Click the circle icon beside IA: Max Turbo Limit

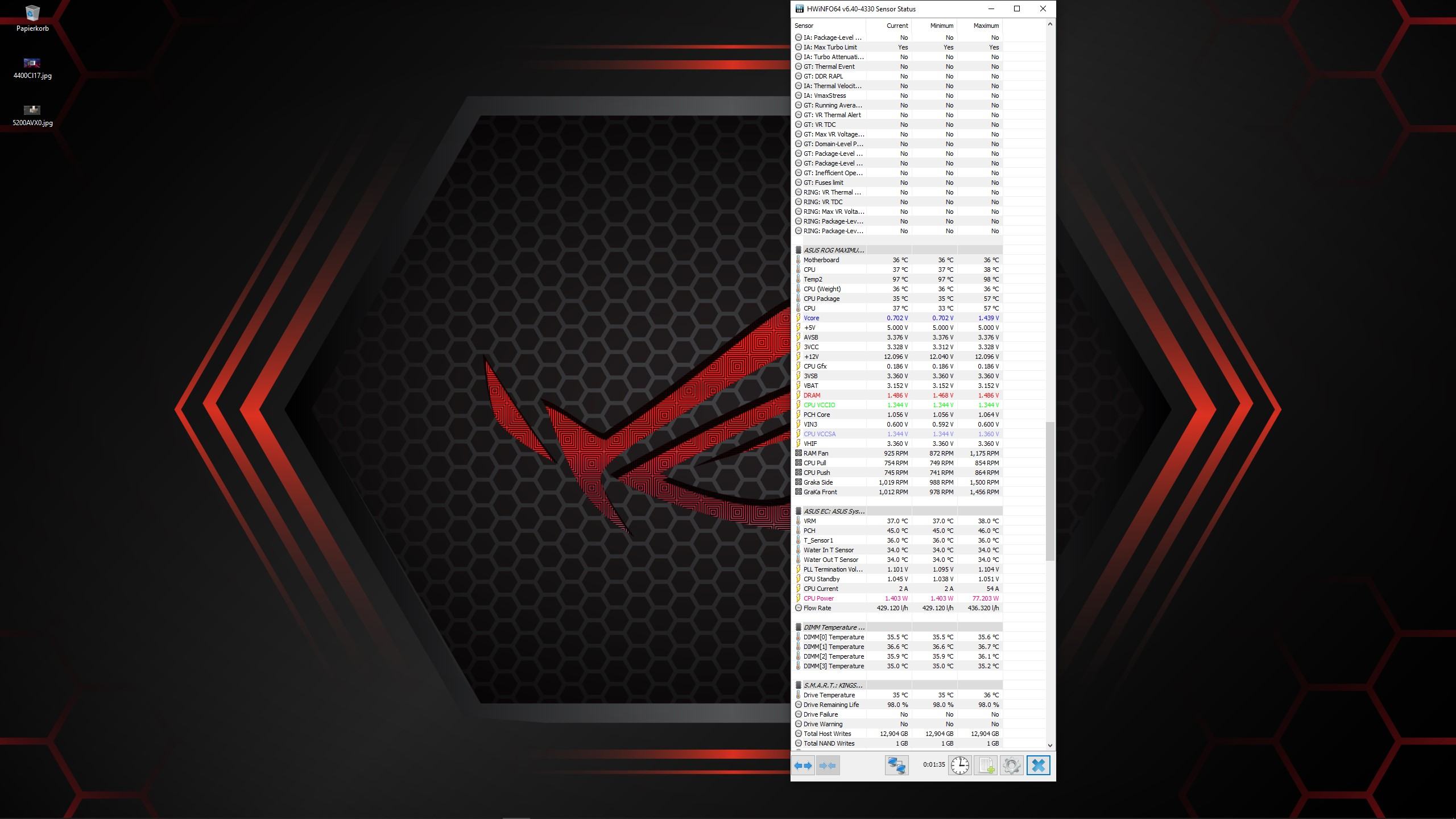(799, 47)
